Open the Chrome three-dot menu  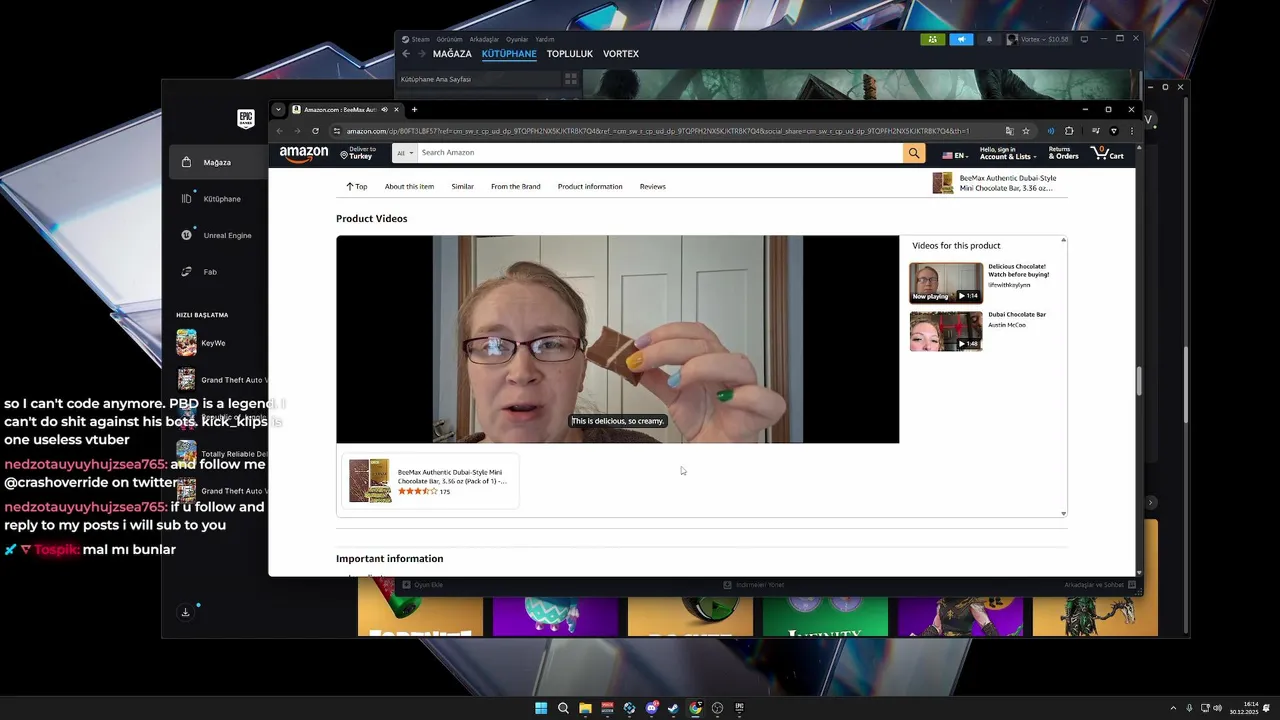click(1132, 131)
